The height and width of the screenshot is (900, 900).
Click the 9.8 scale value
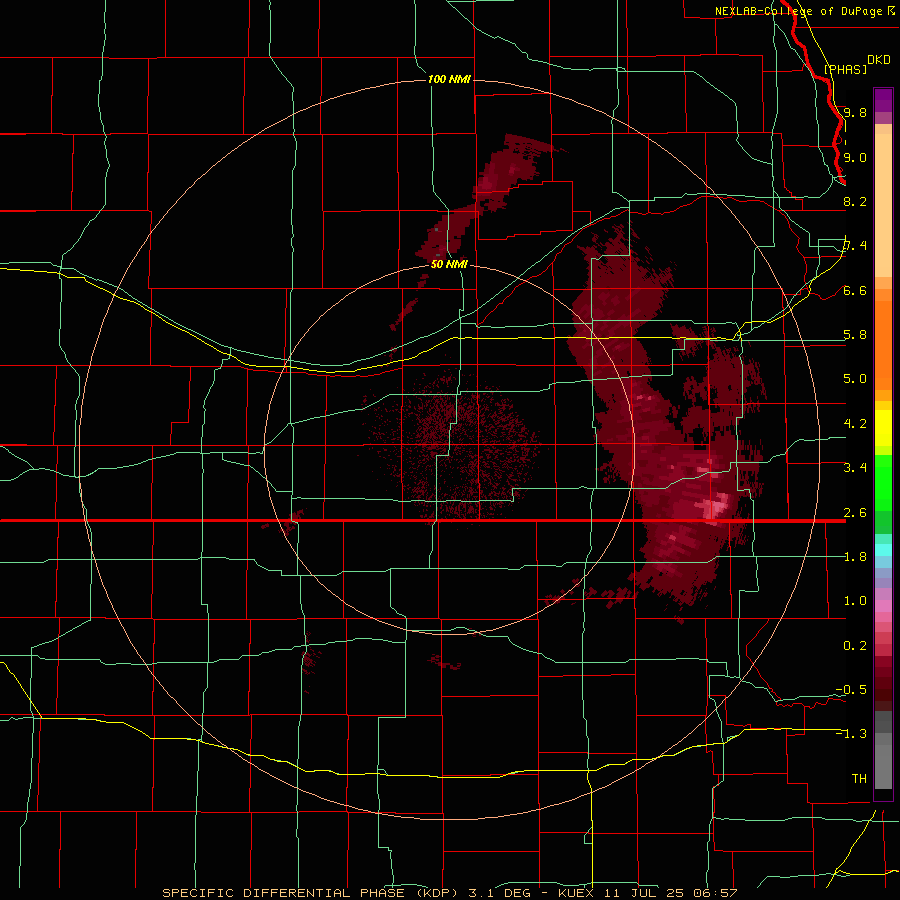[x=855, y=112]
